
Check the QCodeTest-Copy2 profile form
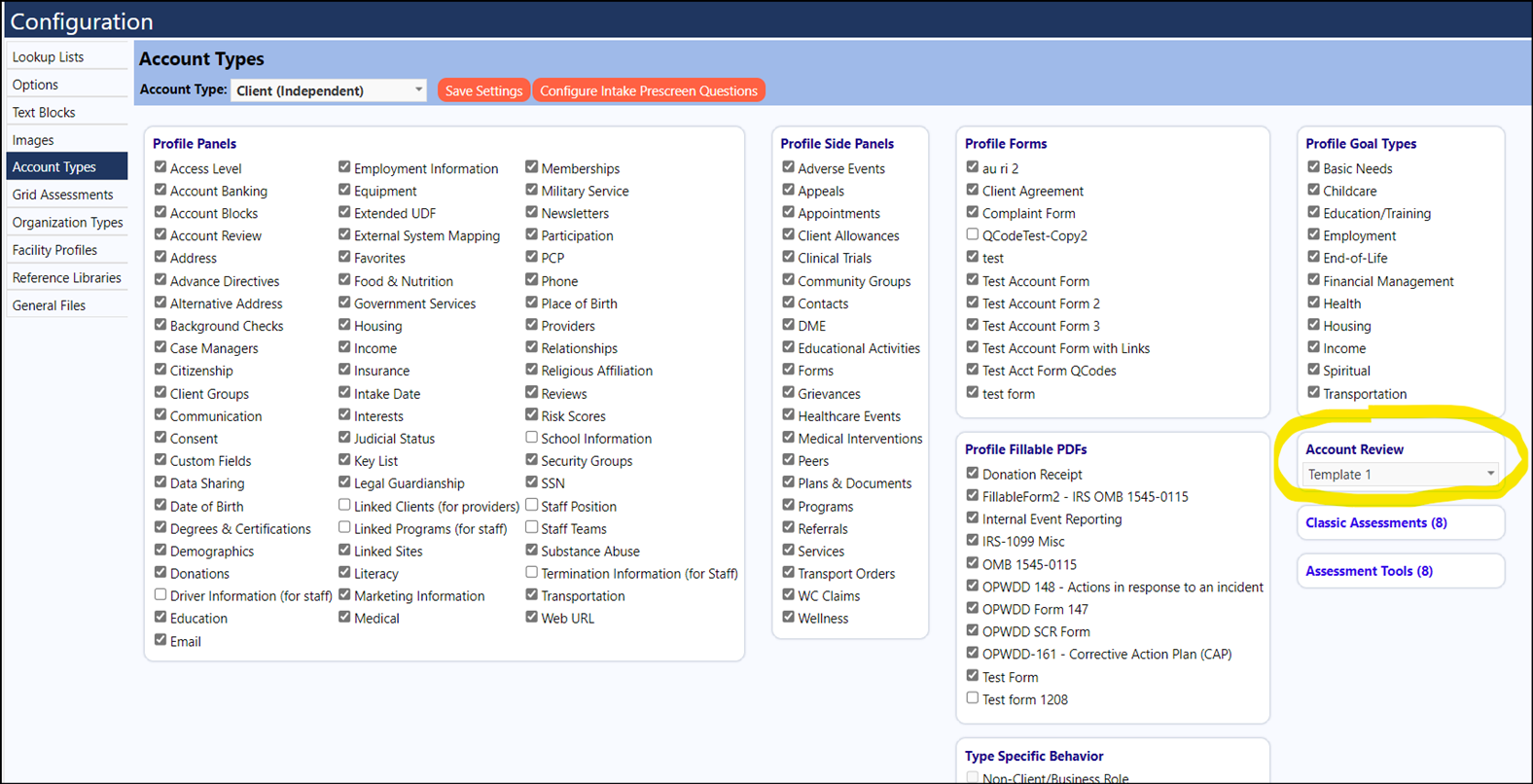pos(973,234)
